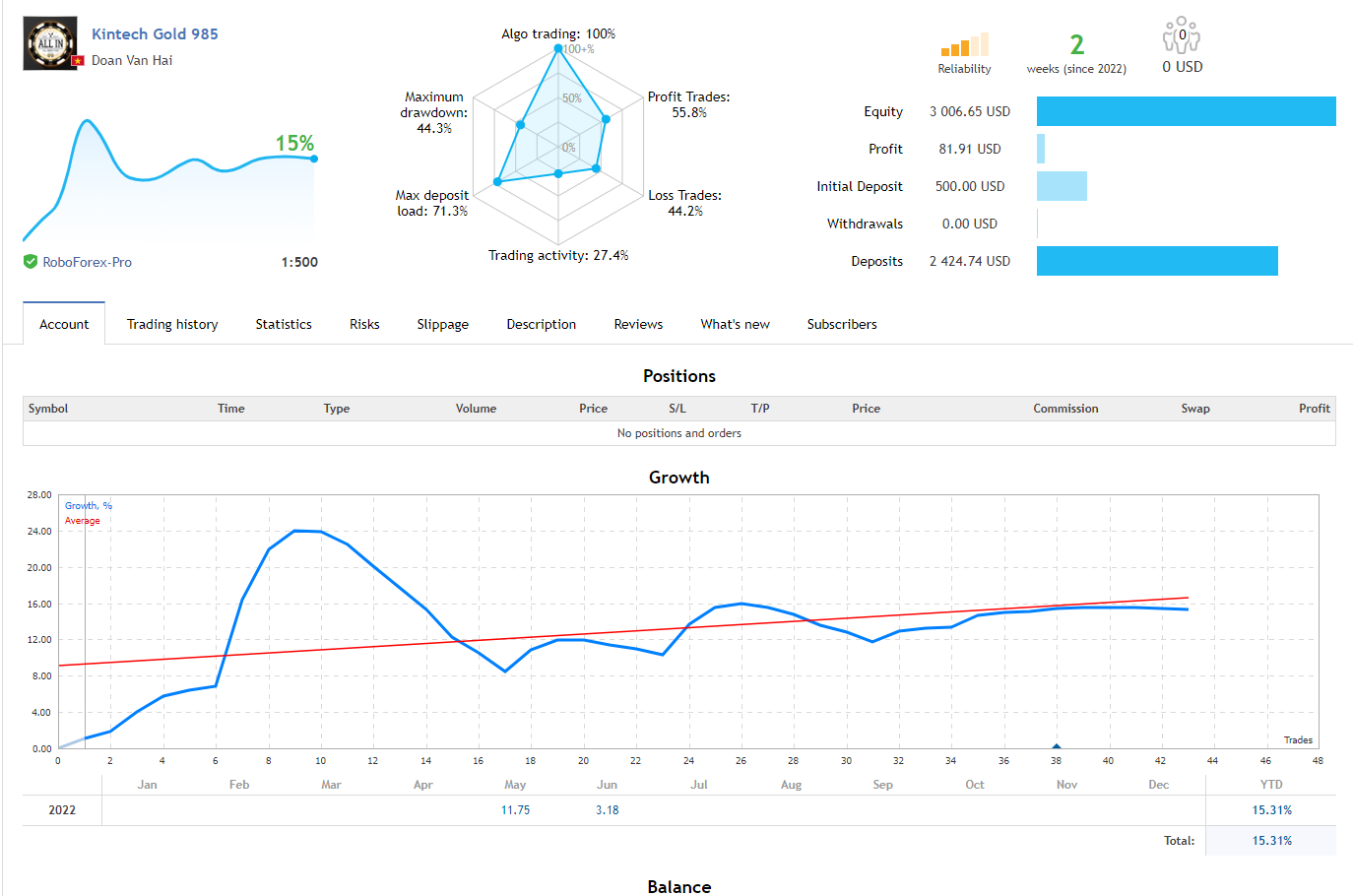Open the Statistics tab

(x=284, y=324)
